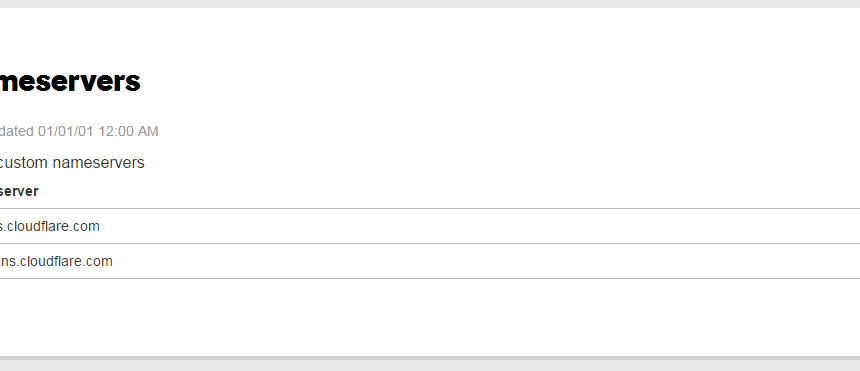Click the '.com' ending of first nameserver
The width and height of the screenshot is (860, 371).
pos(88,226)
